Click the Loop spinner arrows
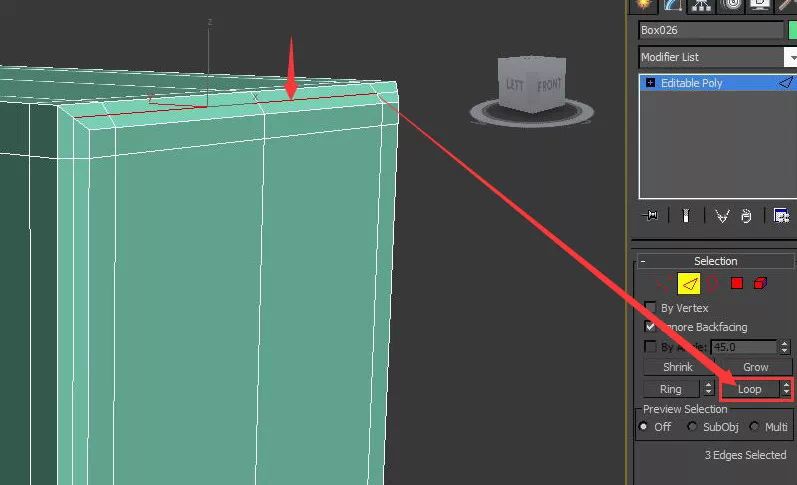Image resolution: width=797 pixels, height=485 pixels. tap(786, 389)
